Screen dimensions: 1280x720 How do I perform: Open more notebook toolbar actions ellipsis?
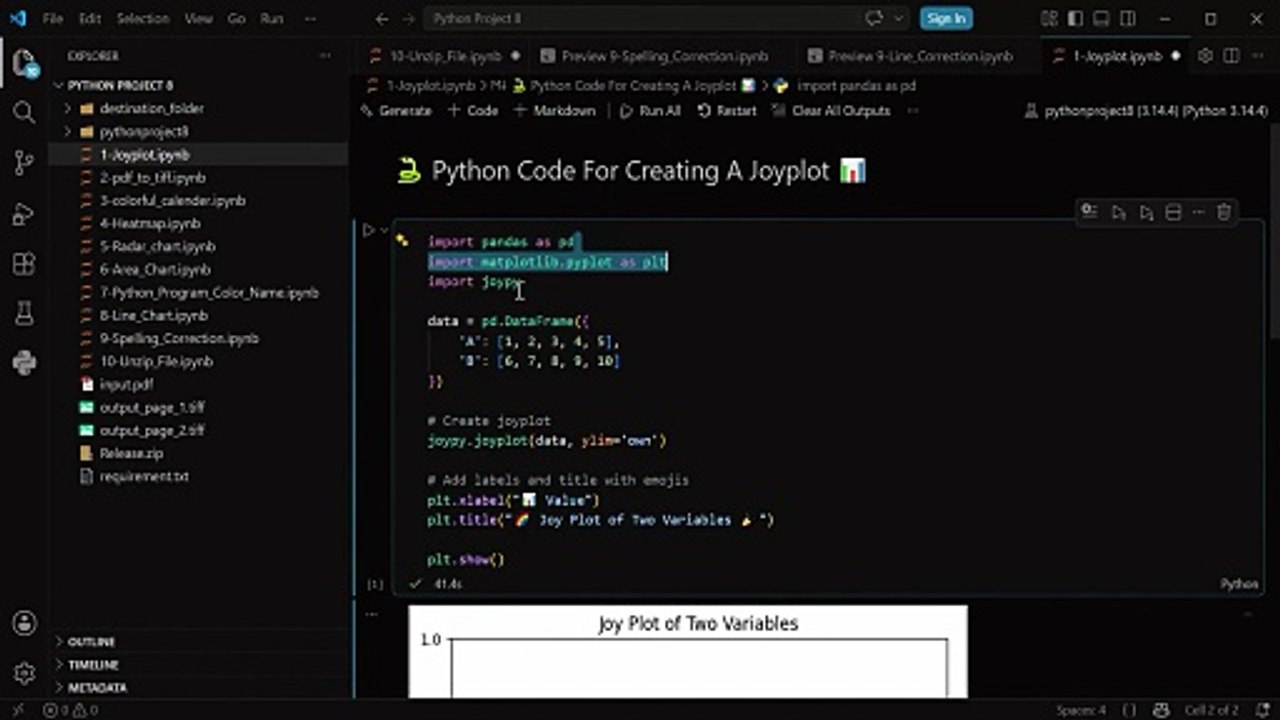point(912,110)
